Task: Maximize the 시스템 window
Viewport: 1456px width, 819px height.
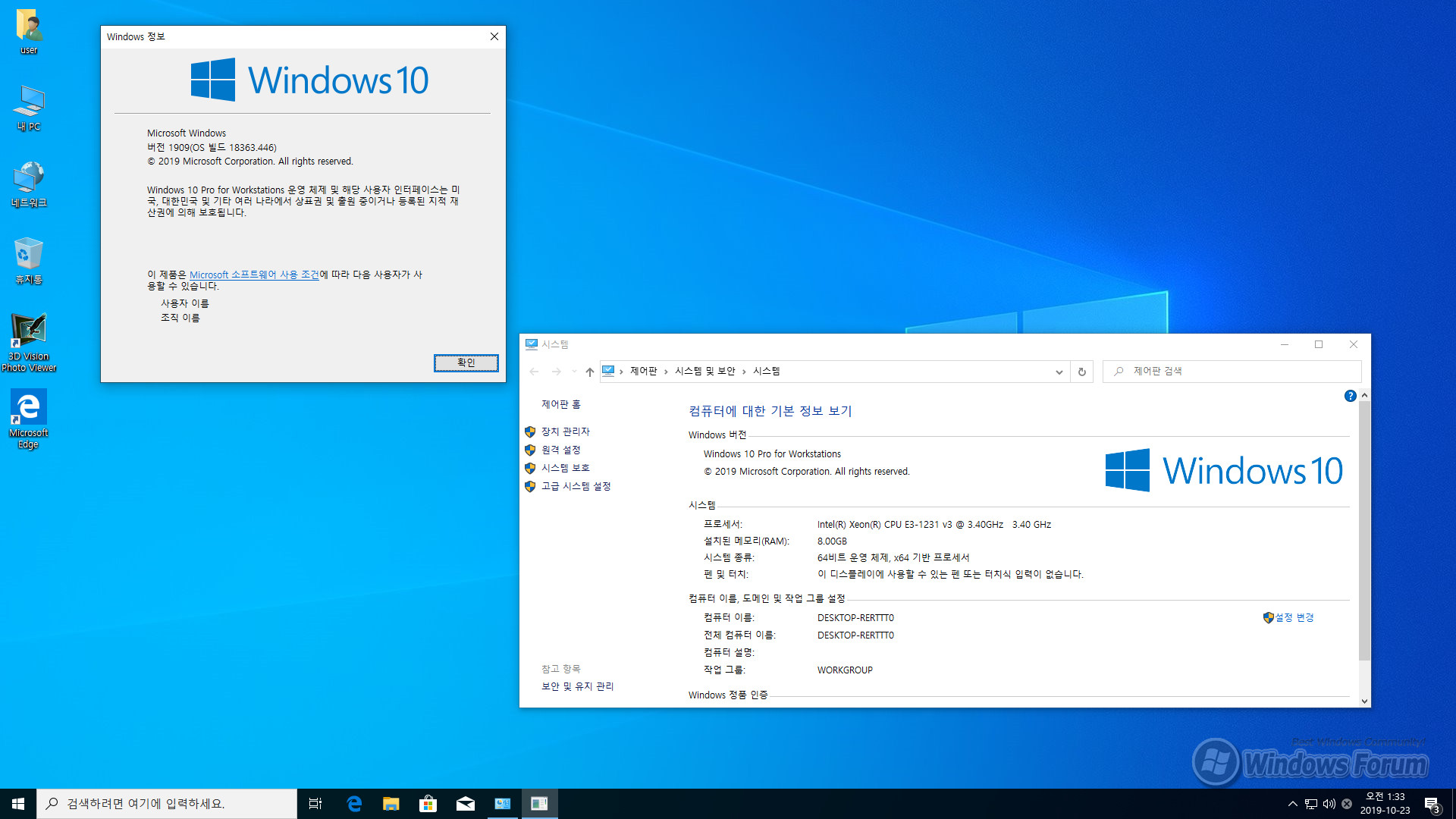Action: point(1319,344)
